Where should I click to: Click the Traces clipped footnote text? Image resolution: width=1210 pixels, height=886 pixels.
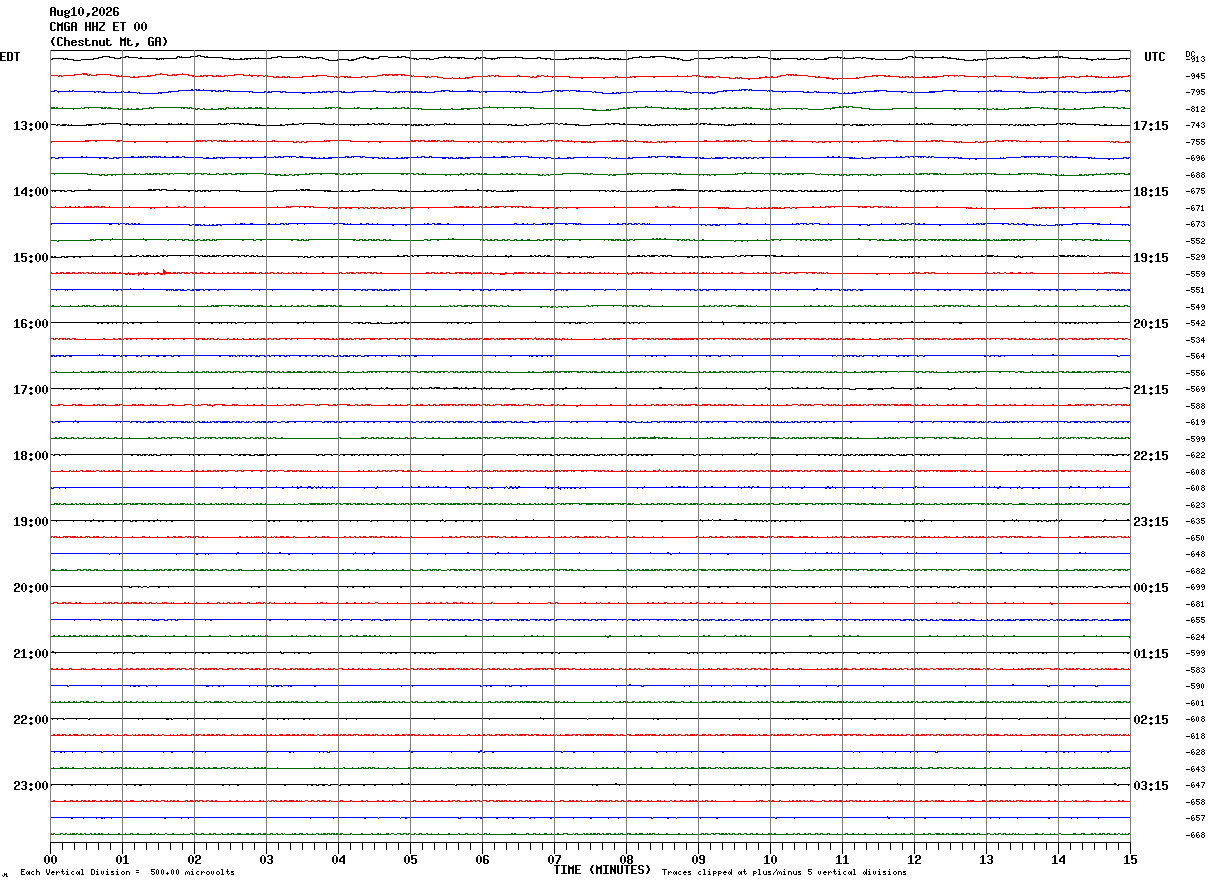[x=784, y=873]
